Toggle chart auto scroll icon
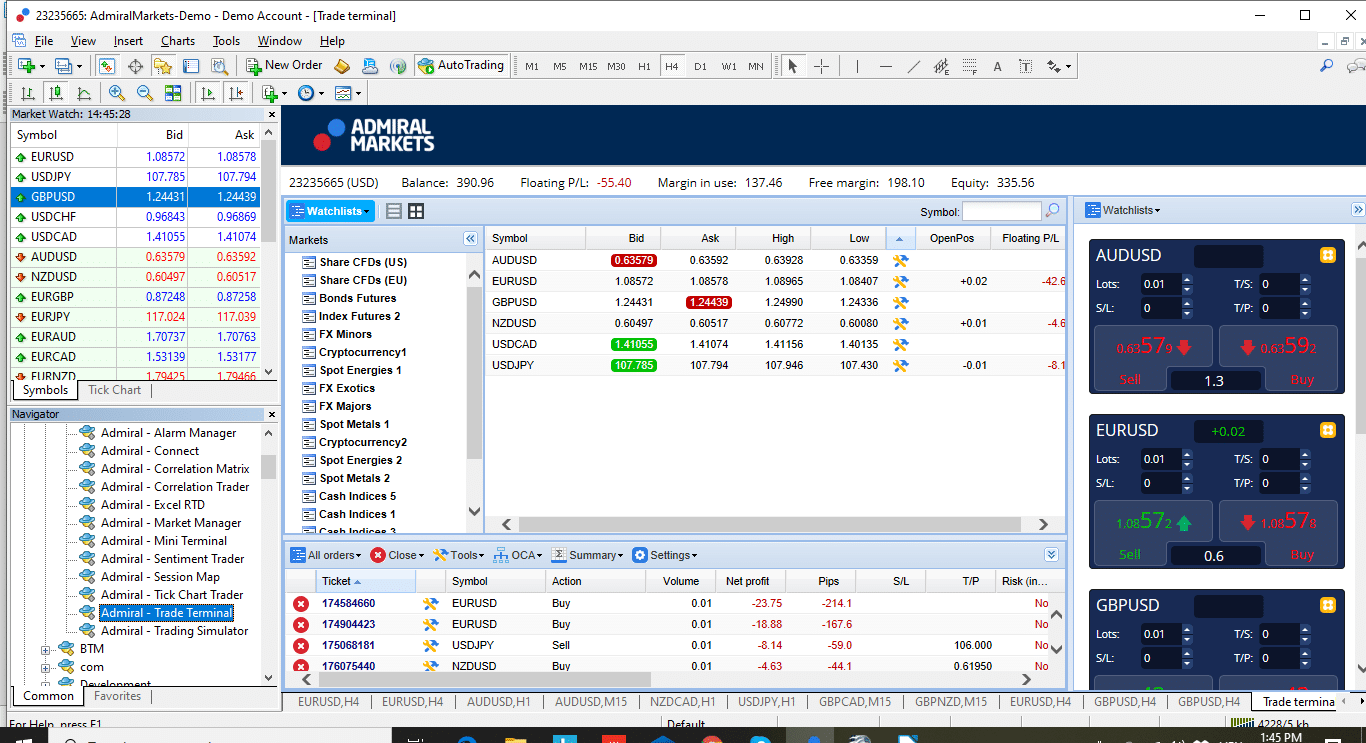1366x743 pixels. (208, 93)
